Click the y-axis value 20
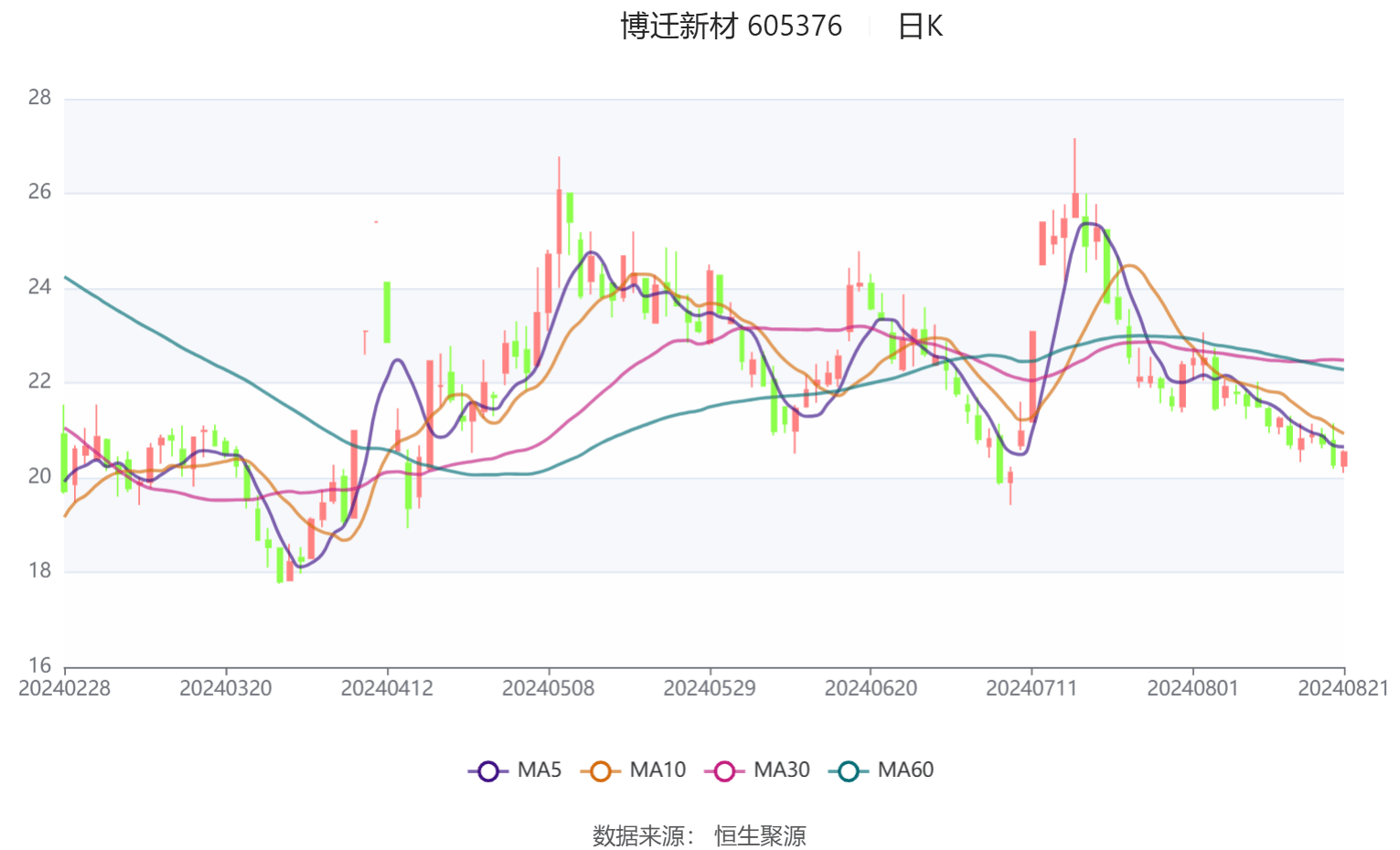The height and width of the screenshot is (850, 1400). click(39, 476)
